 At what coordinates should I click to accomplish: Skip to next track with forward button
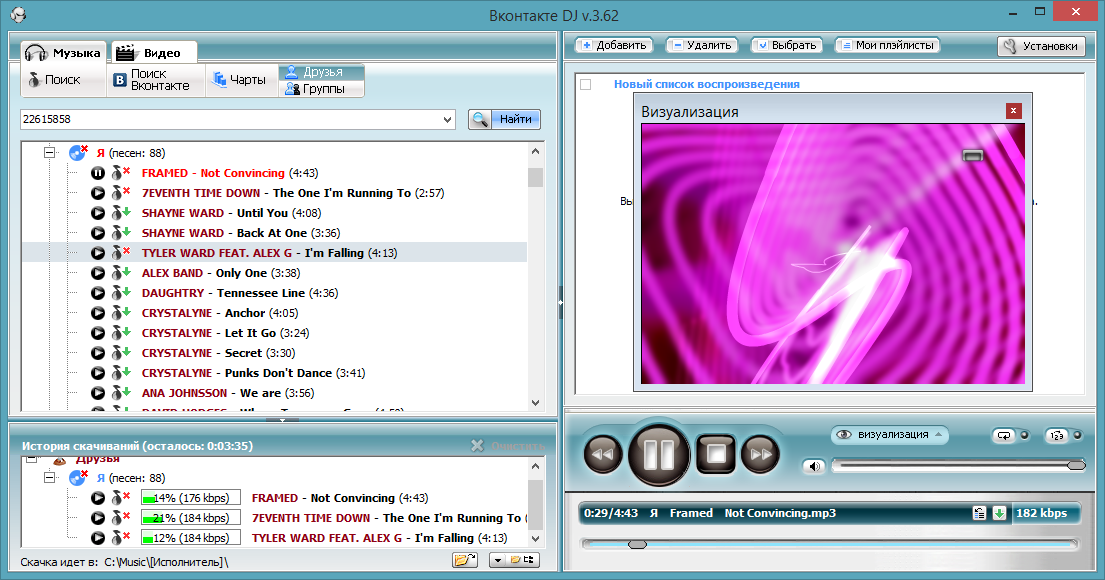pos(761,455)
